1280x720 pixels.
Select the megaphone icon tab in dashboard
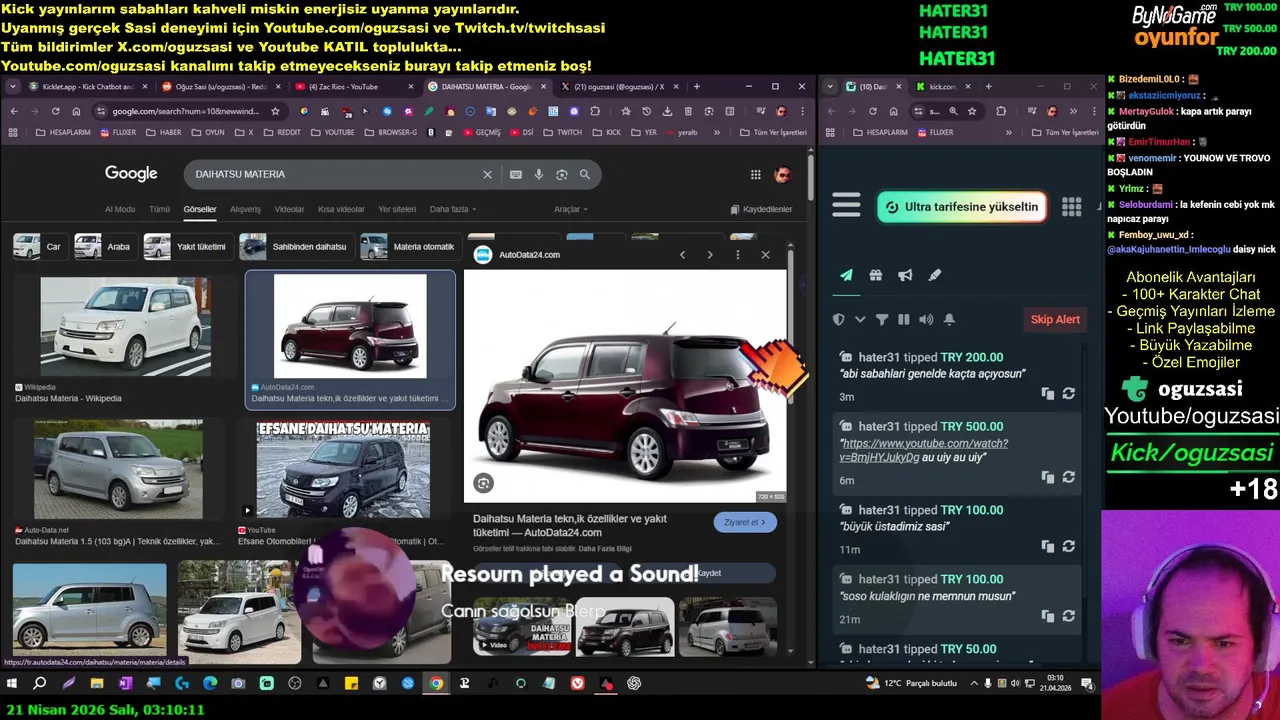click(905, 275)
